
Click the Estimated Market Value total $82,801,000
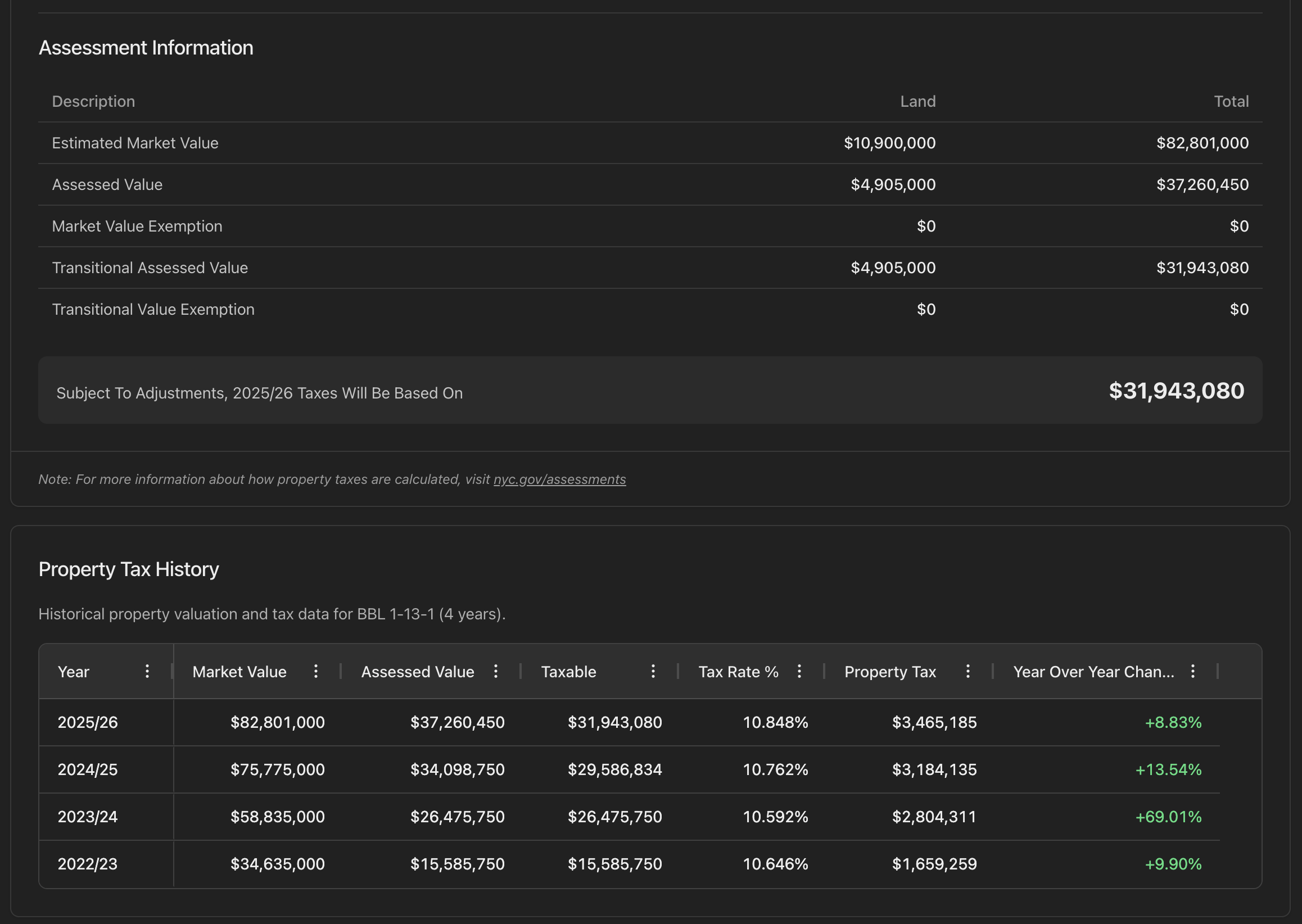(x=1202, y=143)
